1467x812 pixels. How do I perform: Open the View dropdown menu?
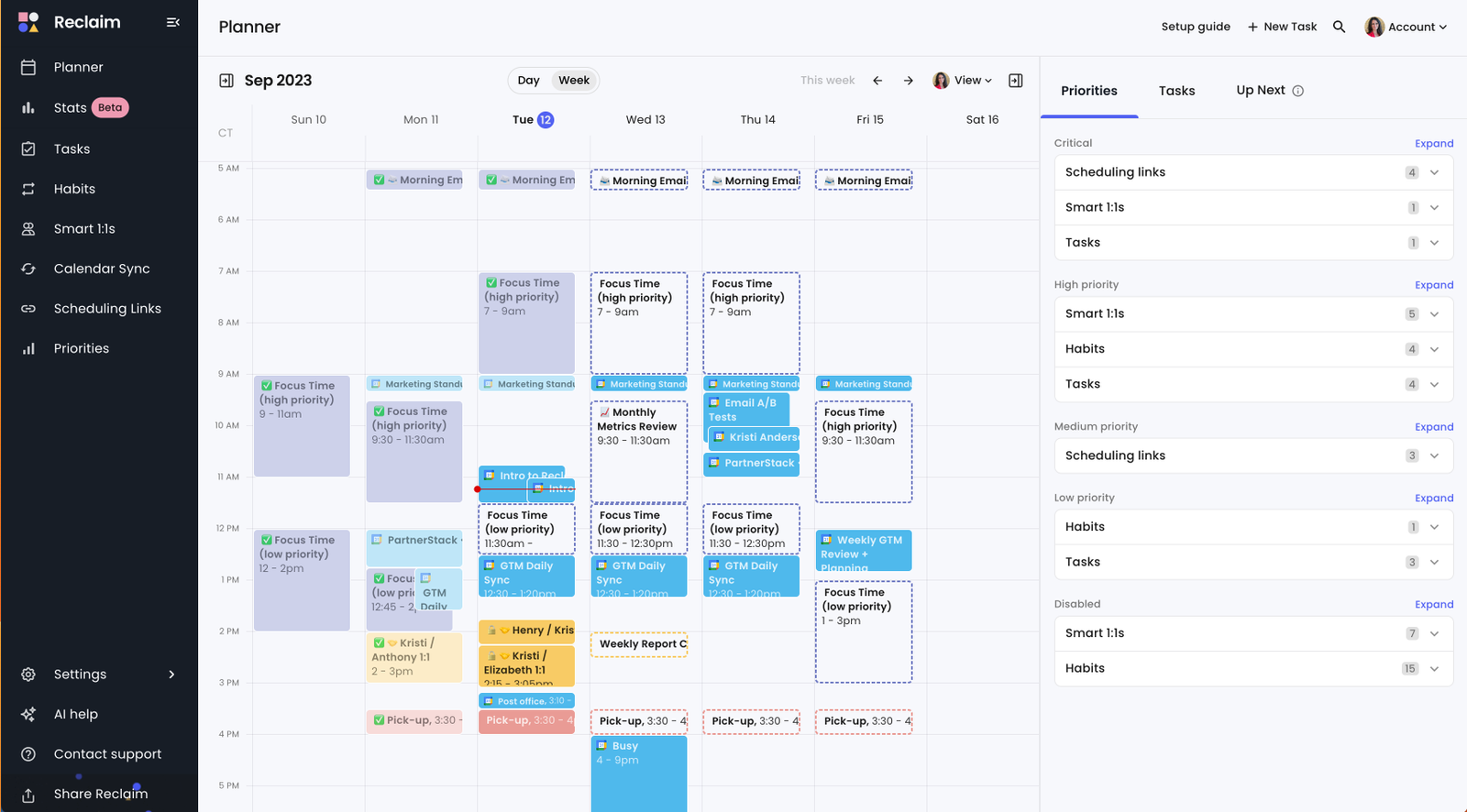[x=963, y=81]
